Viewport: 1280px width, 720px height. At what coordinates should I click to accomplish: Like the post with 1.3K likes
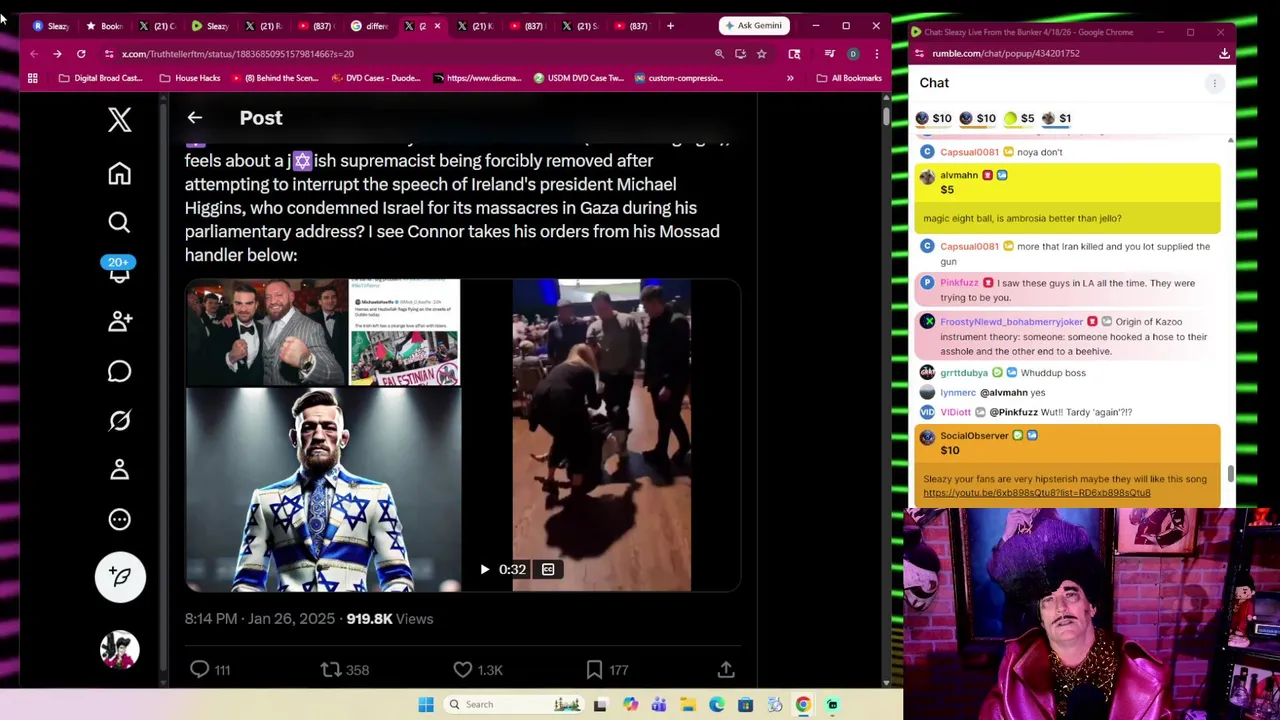463,669
